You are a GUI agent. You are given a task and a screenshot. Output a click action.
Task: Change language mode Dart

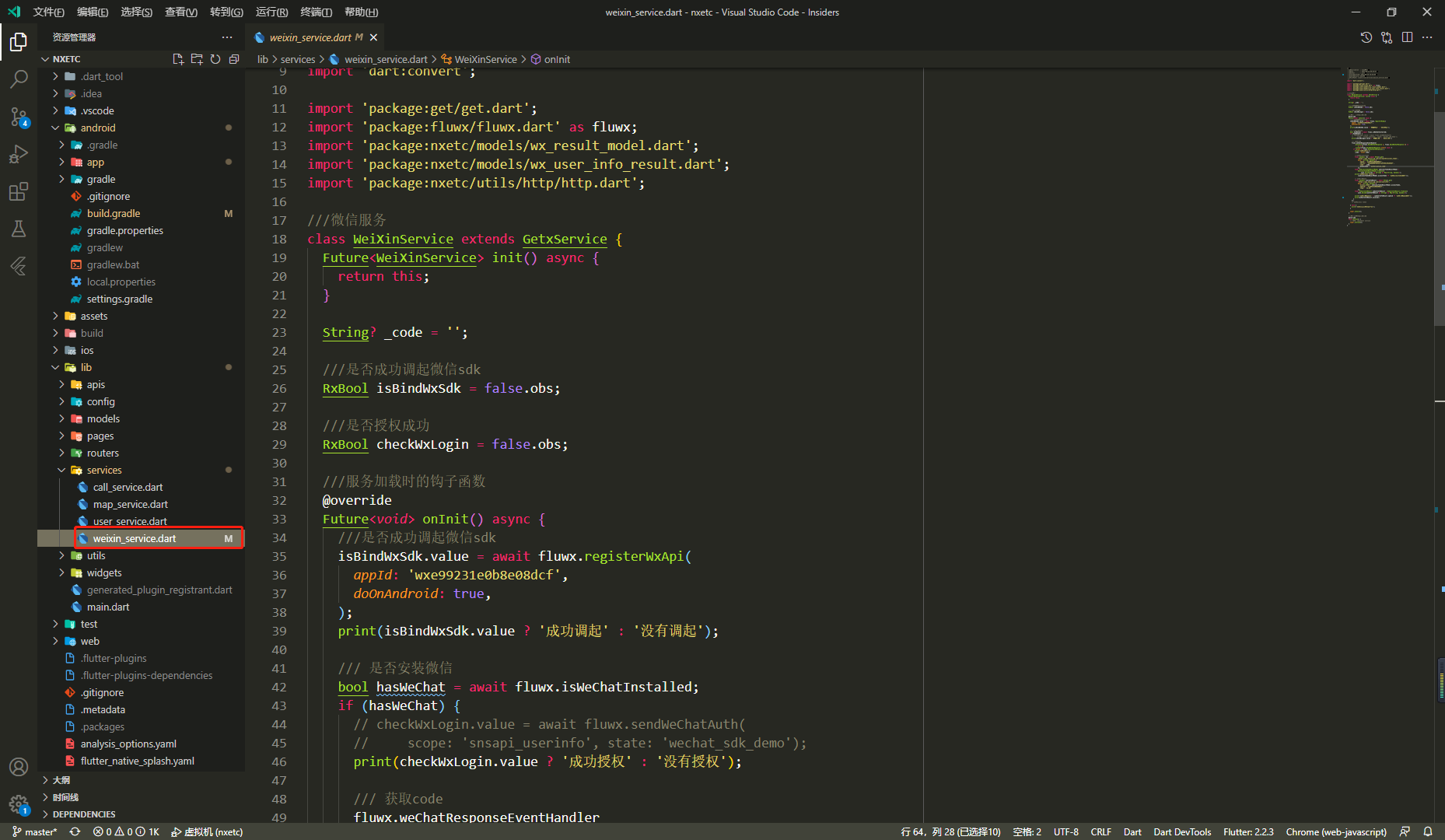pos(1132,831)
